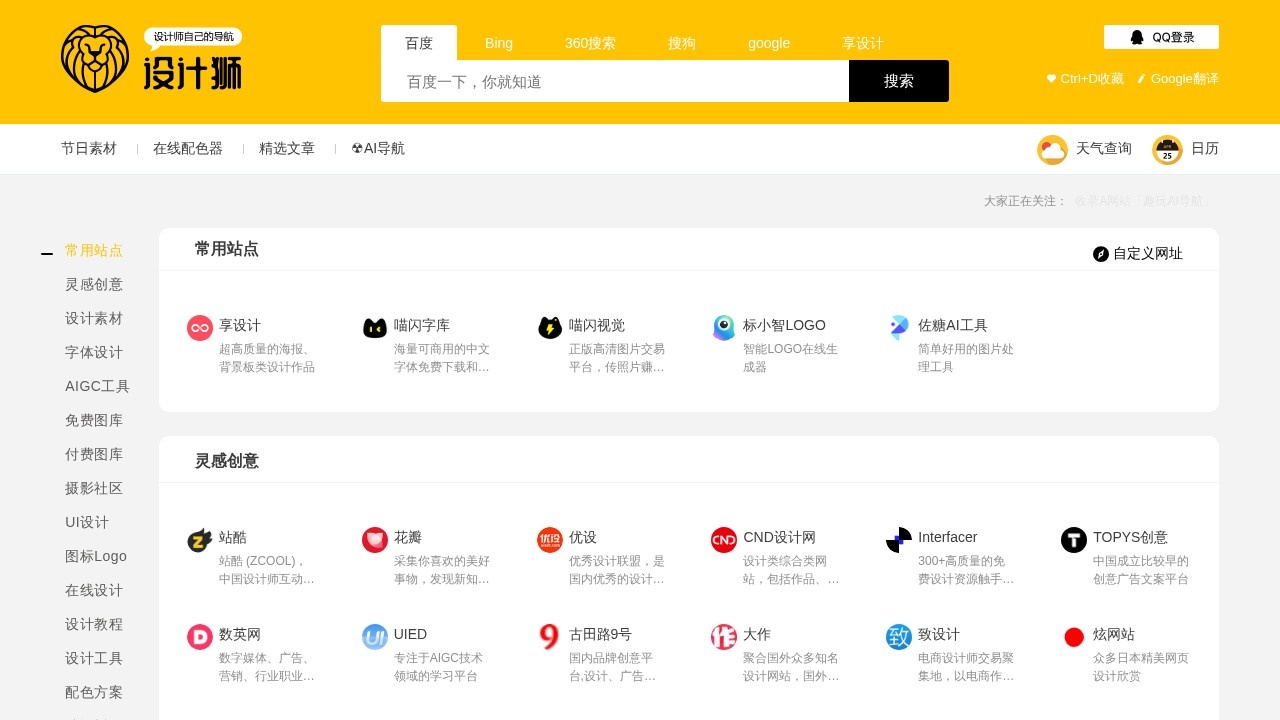Open the AI导航 menu item
This screenshot has width=1280, height=720.
(377, 148)
